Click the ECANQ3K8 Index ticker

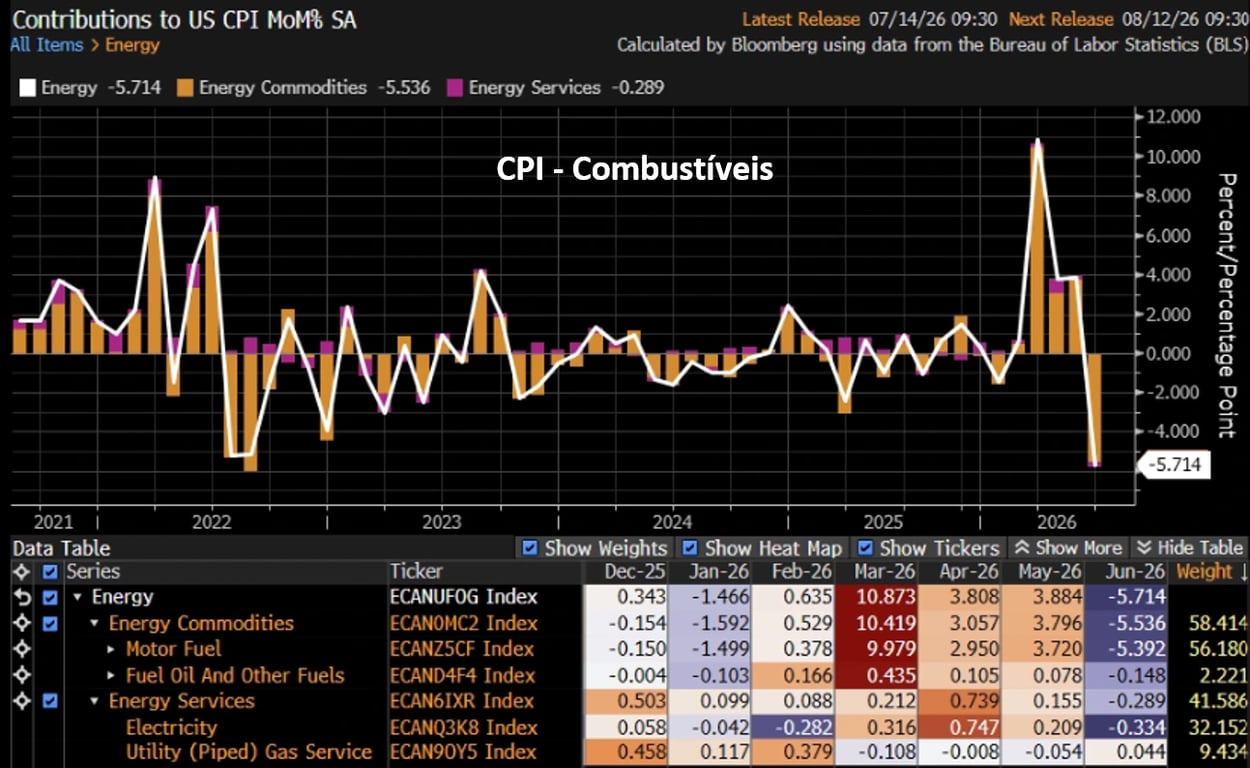(x=464, y=727)
